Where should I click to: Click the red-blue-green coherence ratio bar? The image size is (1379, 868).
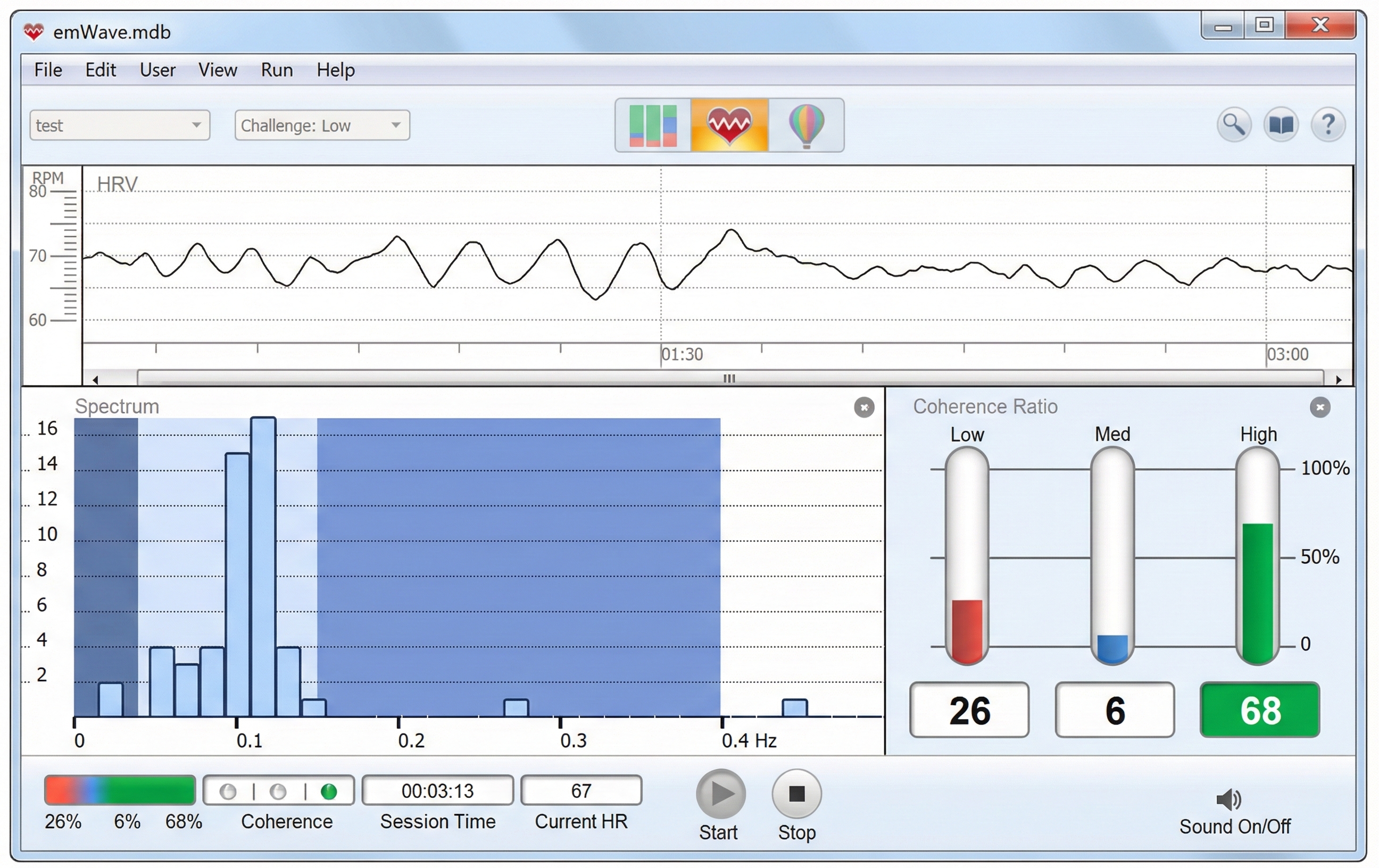pyautogui.click(x=120, y=790)
